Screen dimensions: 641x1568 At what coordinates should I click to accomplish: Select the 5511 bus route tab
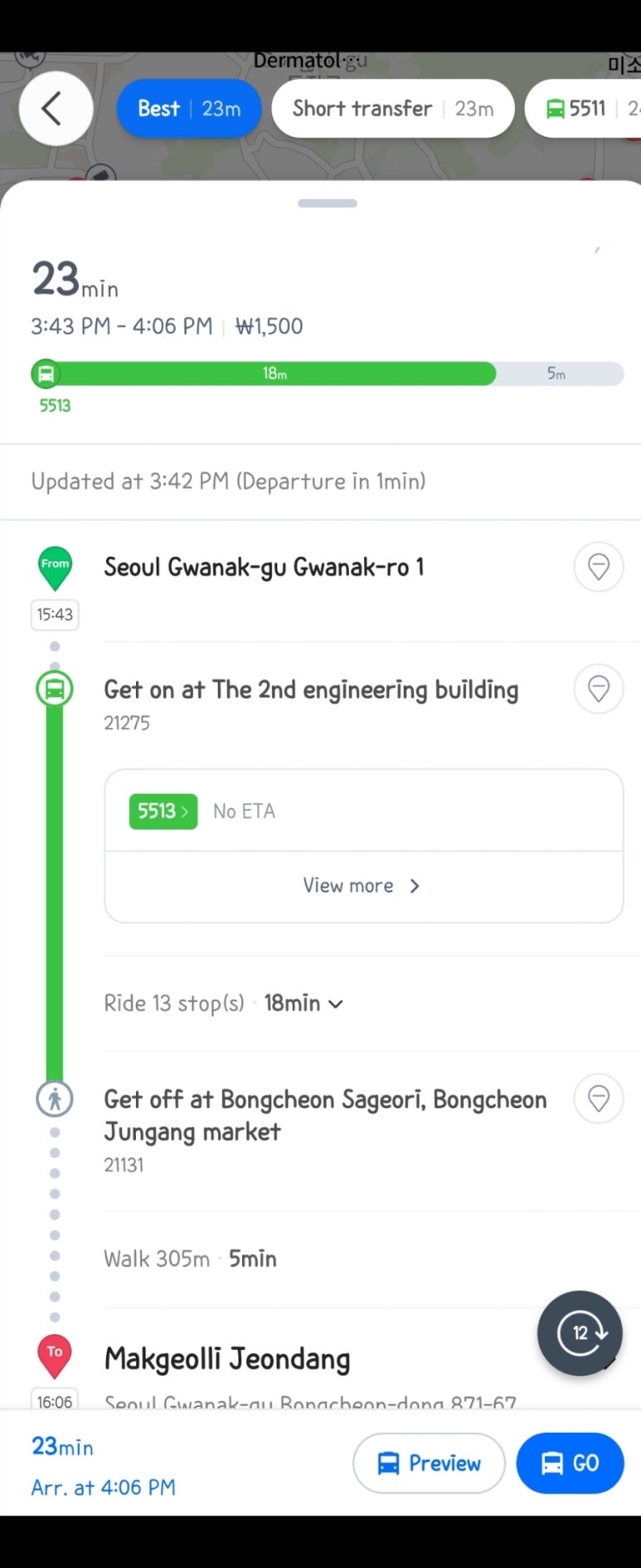[x=585, y=109]
